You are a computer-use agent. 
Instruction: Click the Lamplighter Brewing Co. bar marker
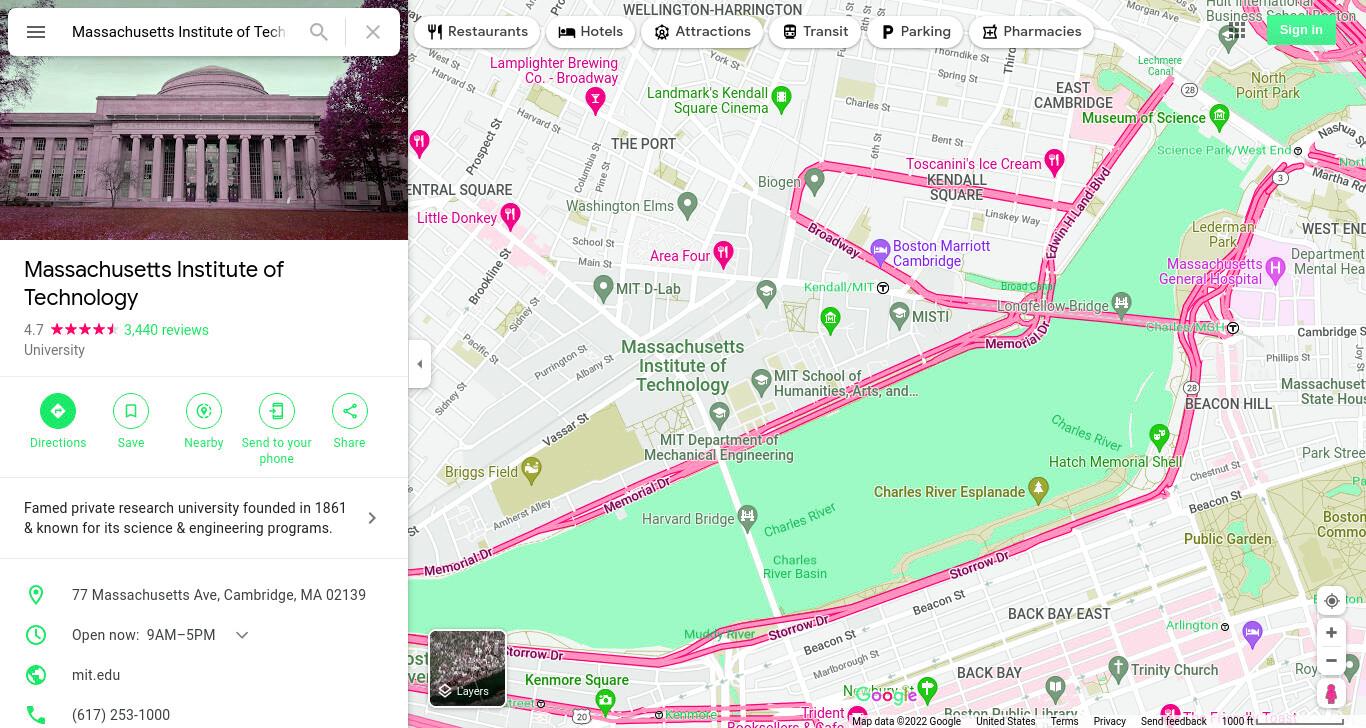(x=595, y=100)
